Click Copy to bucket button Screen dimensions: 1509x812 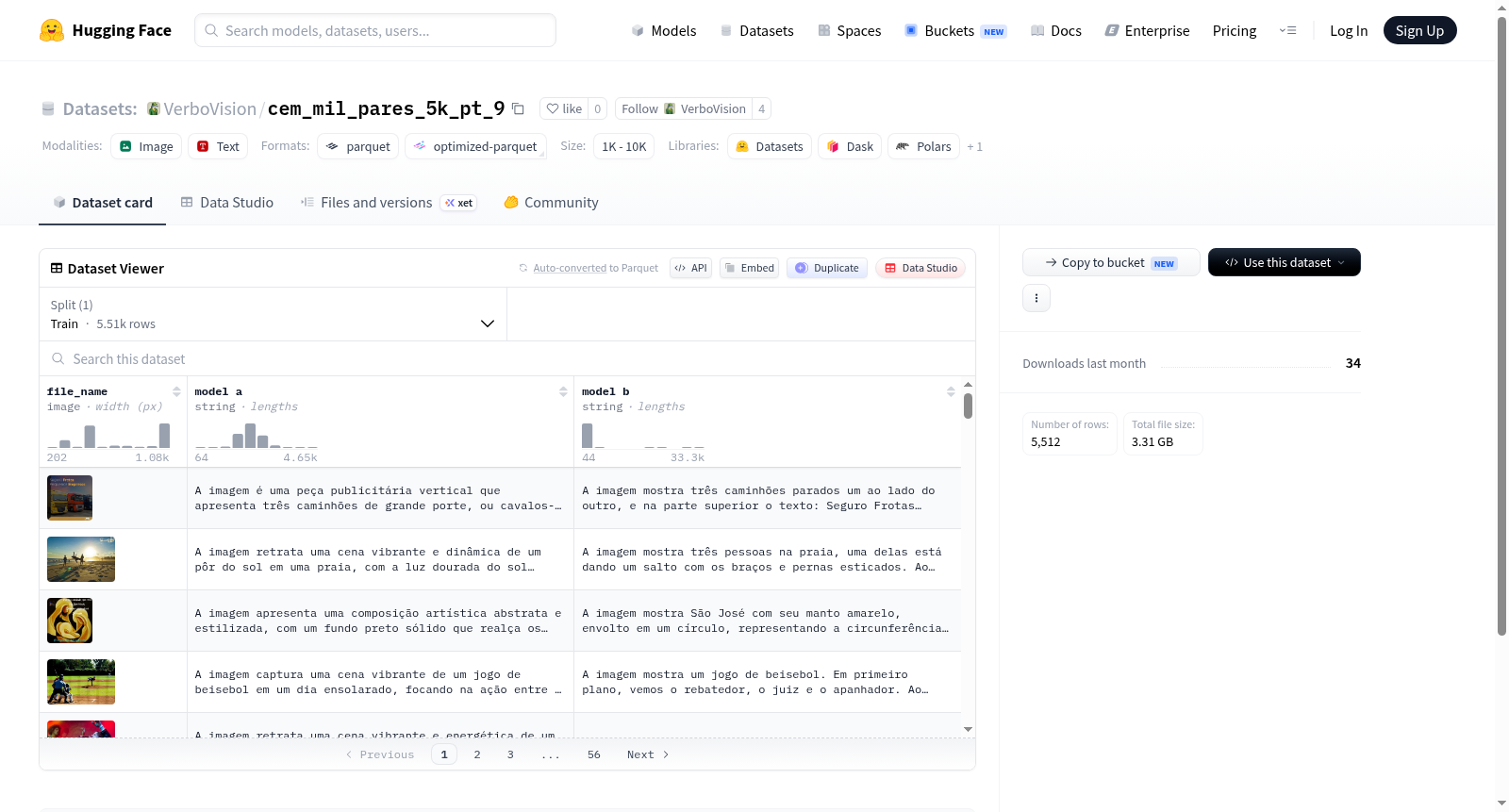(x=1111, y=262)
